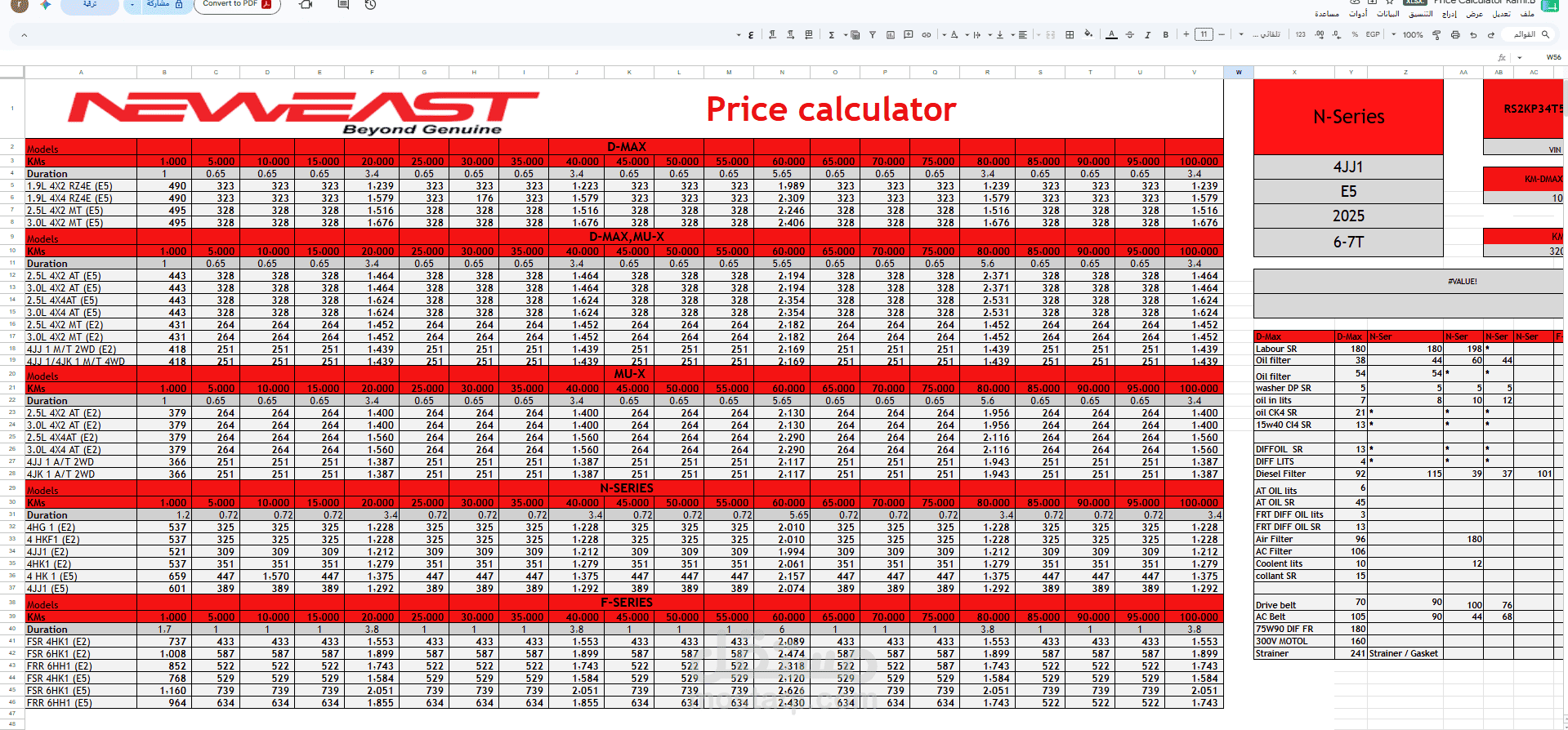The image size is (1568, 730).
Task: Open the ملف (File) menu
Action: 1527,14
